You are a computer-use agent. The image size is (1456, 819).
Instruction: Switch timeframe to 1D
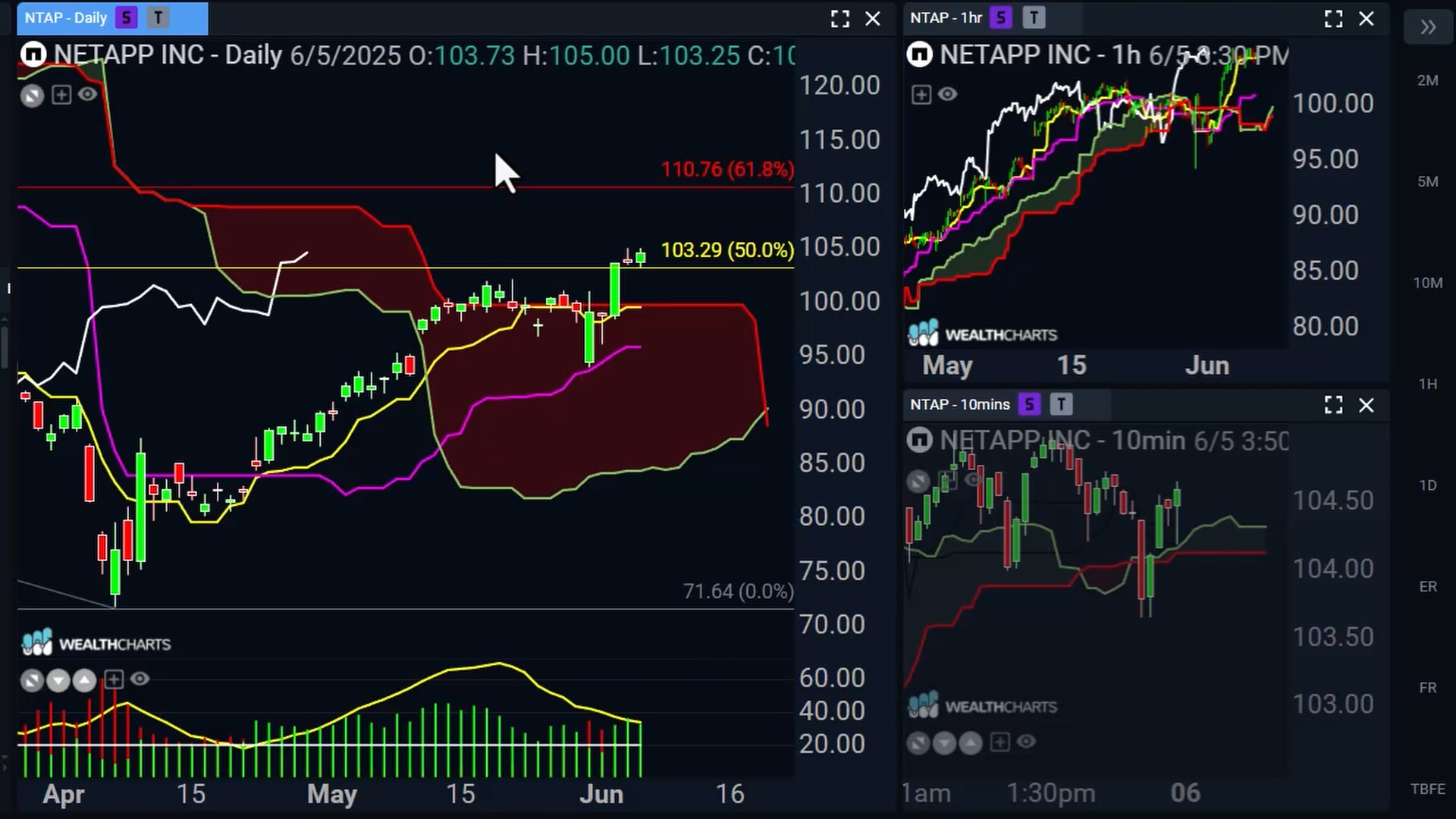(x=1428, y=485)
